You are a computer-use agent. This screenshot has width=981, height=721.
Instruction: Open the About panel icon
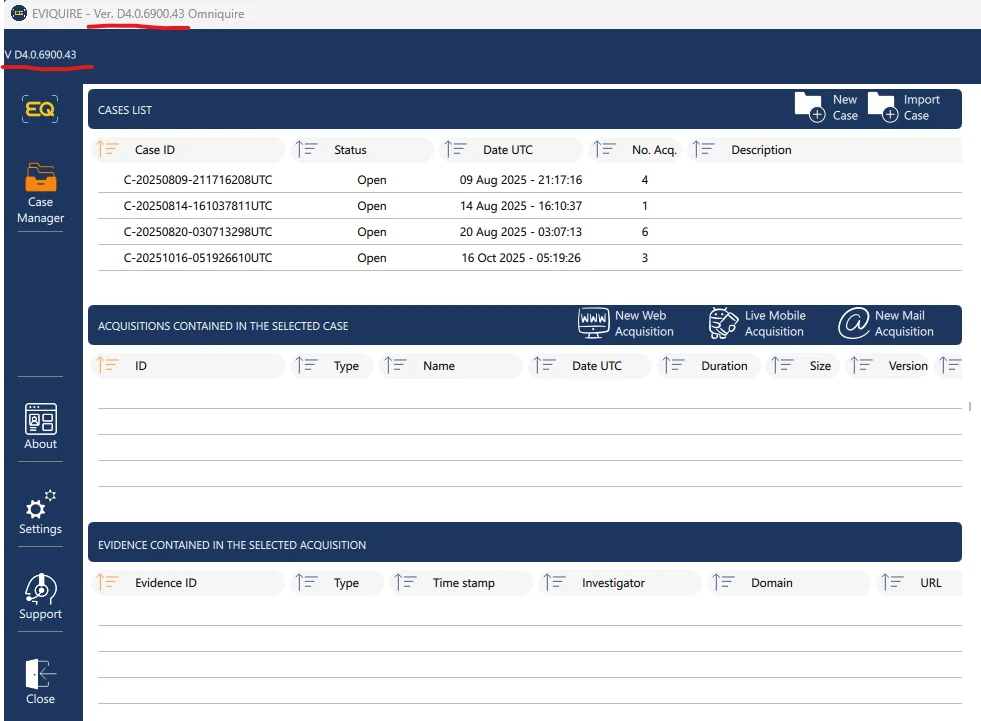[41, 418]
